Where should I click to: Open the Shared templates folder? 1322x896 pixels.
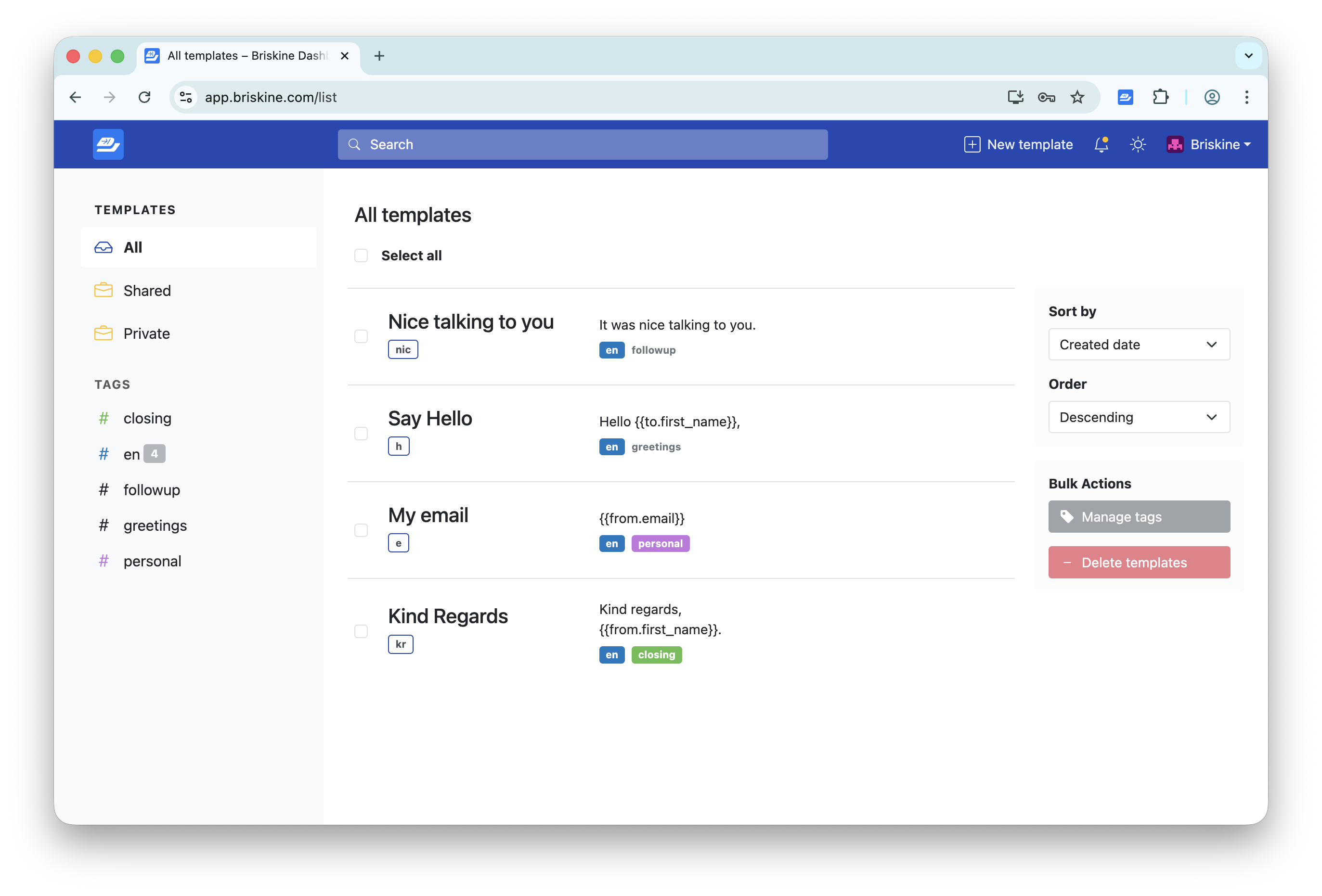(147, 291)
